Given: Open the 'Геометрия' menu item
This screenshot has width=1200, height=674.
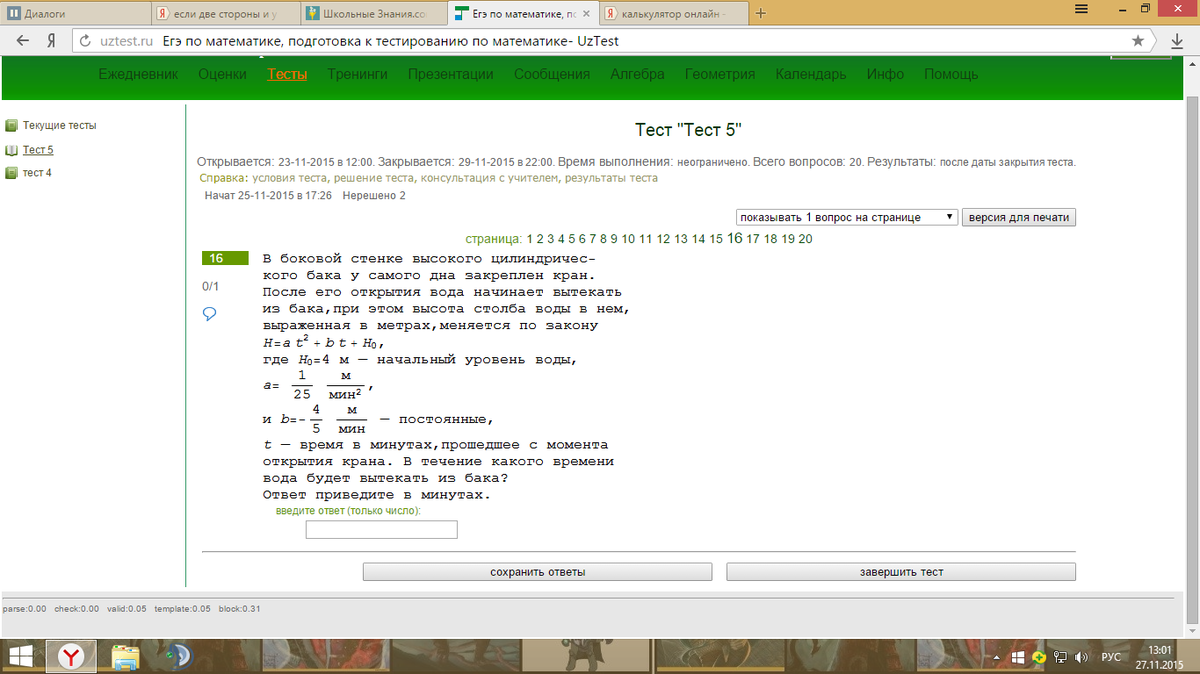Looking at the screenshot, I should tap(719, 74).
